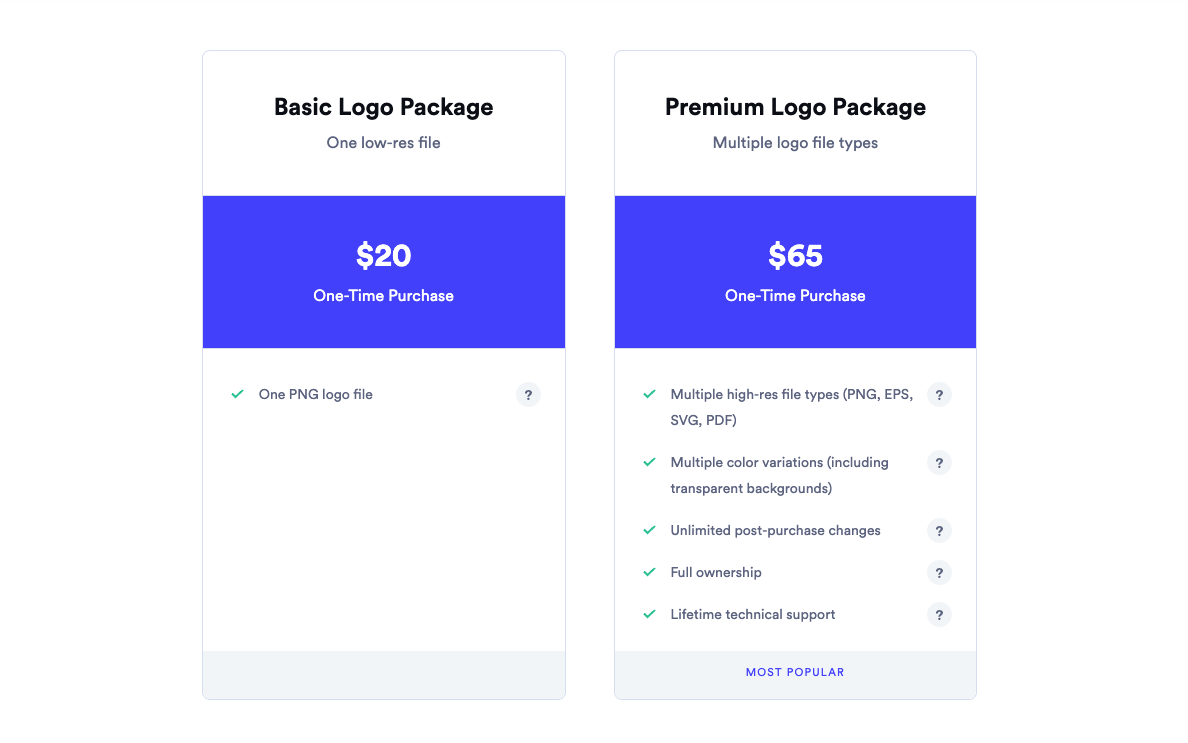The width and height of the screenshot is (1188, 743).
Task: Open help for Multiple high-res file types
Action: [x=939, y=395]
